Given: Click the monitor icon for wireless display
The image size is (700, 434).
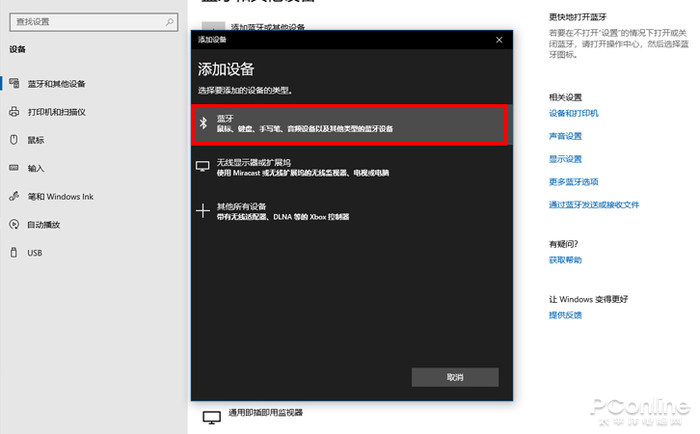Looking at the screenshot, I should [203, 167].
